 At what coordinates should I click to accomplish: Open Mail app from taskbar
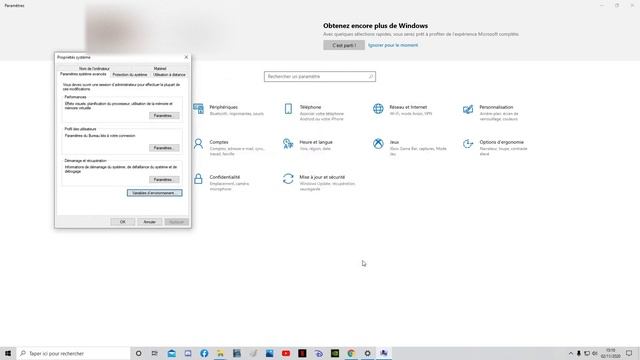coord(171,353)
